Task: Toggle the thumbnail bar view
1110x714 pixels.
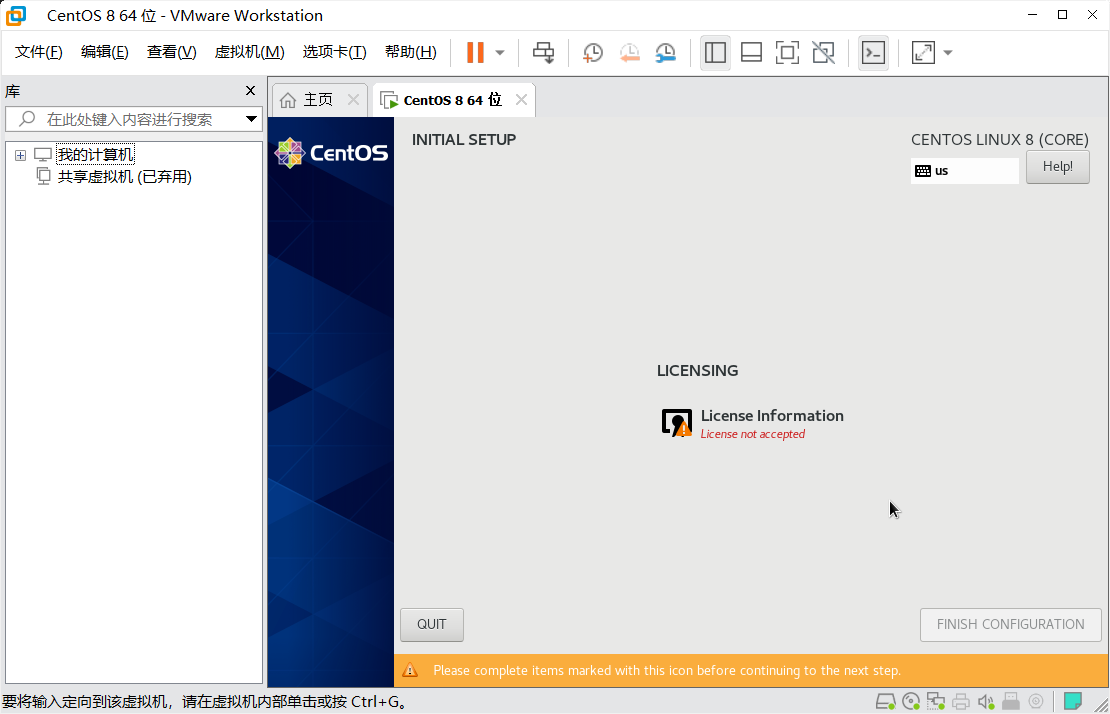Action: (751, 52)
